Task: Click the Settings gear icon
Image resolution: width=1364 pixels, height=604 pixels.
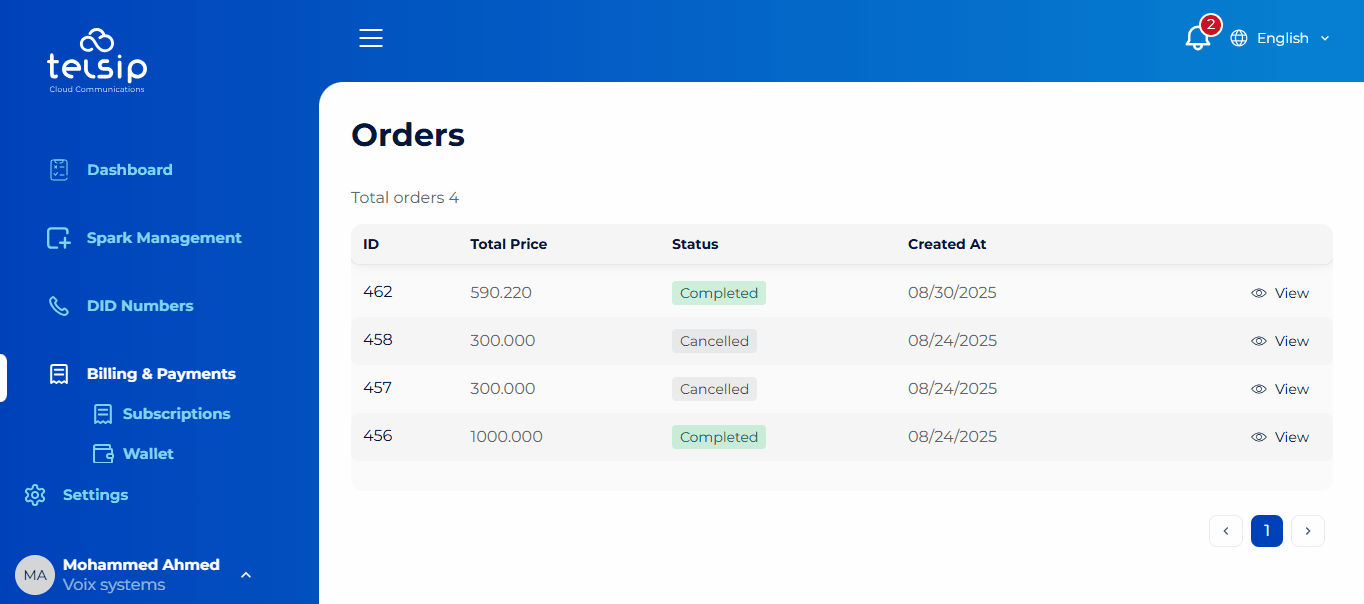Action: [x=35, y=495]
